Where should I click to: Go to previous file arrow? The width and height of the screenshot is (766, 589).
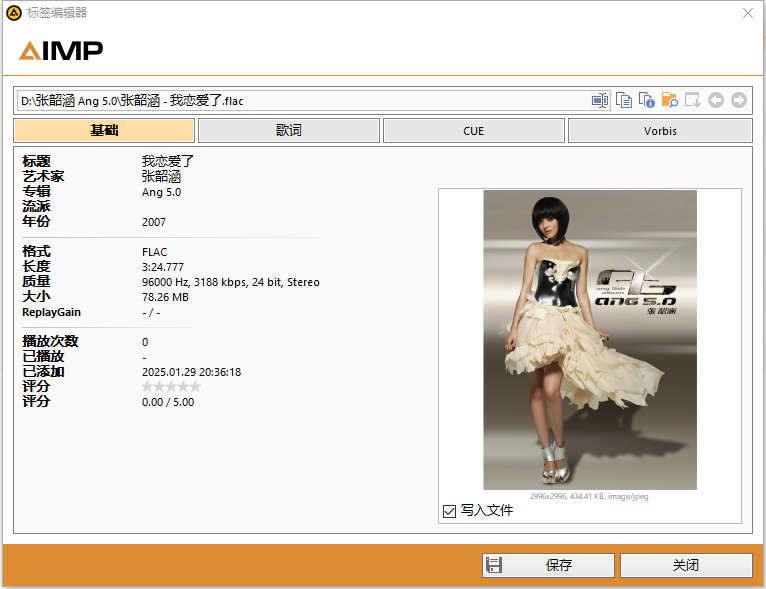pyautogui.click(x=716, y=100)
